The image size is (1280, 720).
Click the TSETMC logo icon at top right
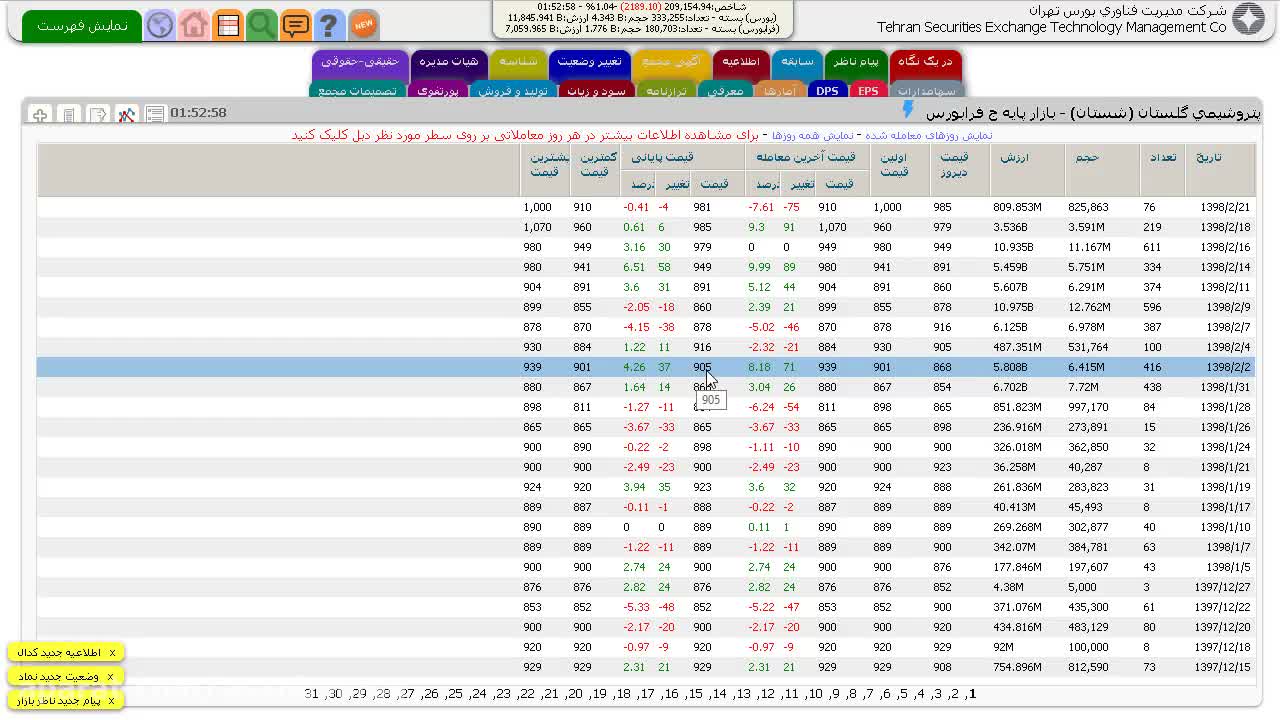[1248, 20]
